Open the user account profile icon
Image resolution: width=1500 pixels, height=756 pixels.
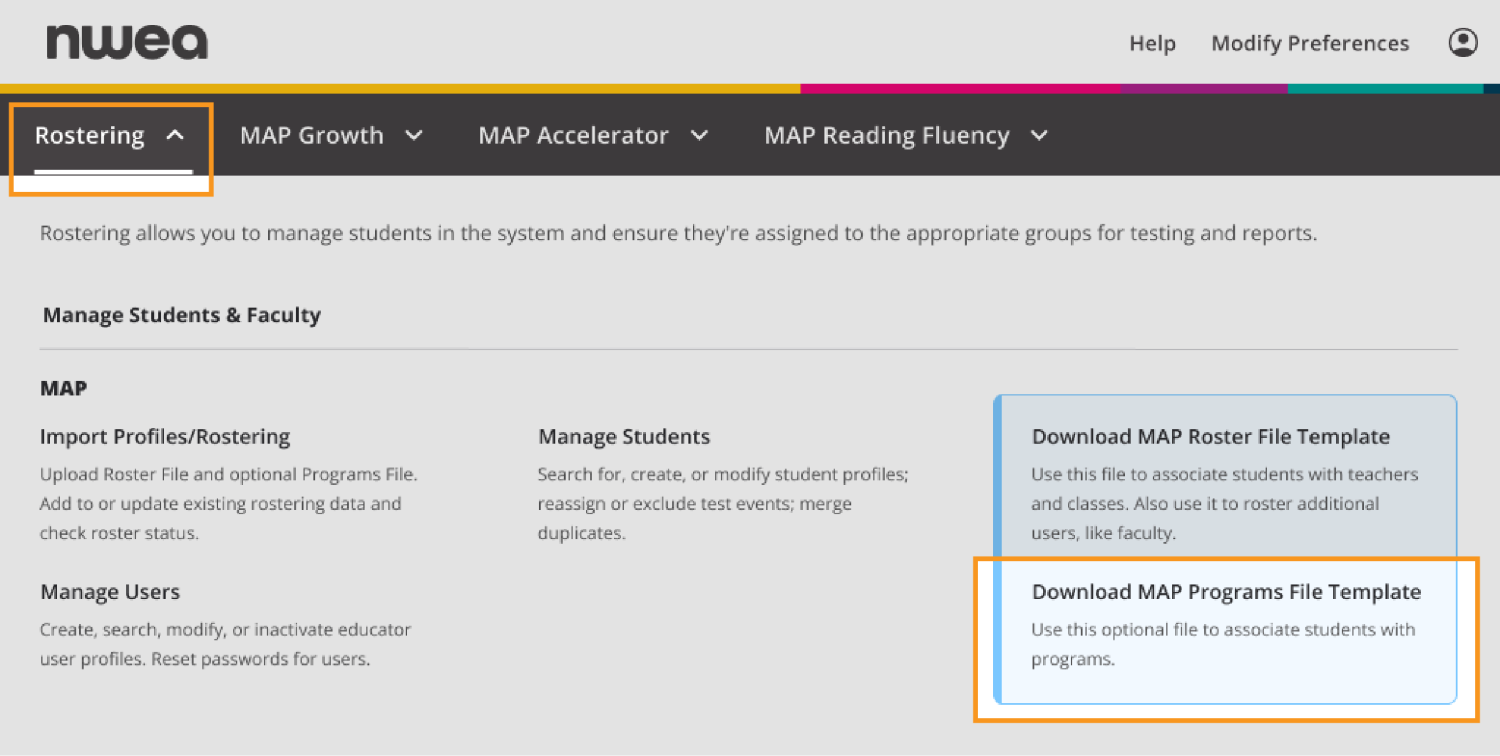coord(1463,42)
